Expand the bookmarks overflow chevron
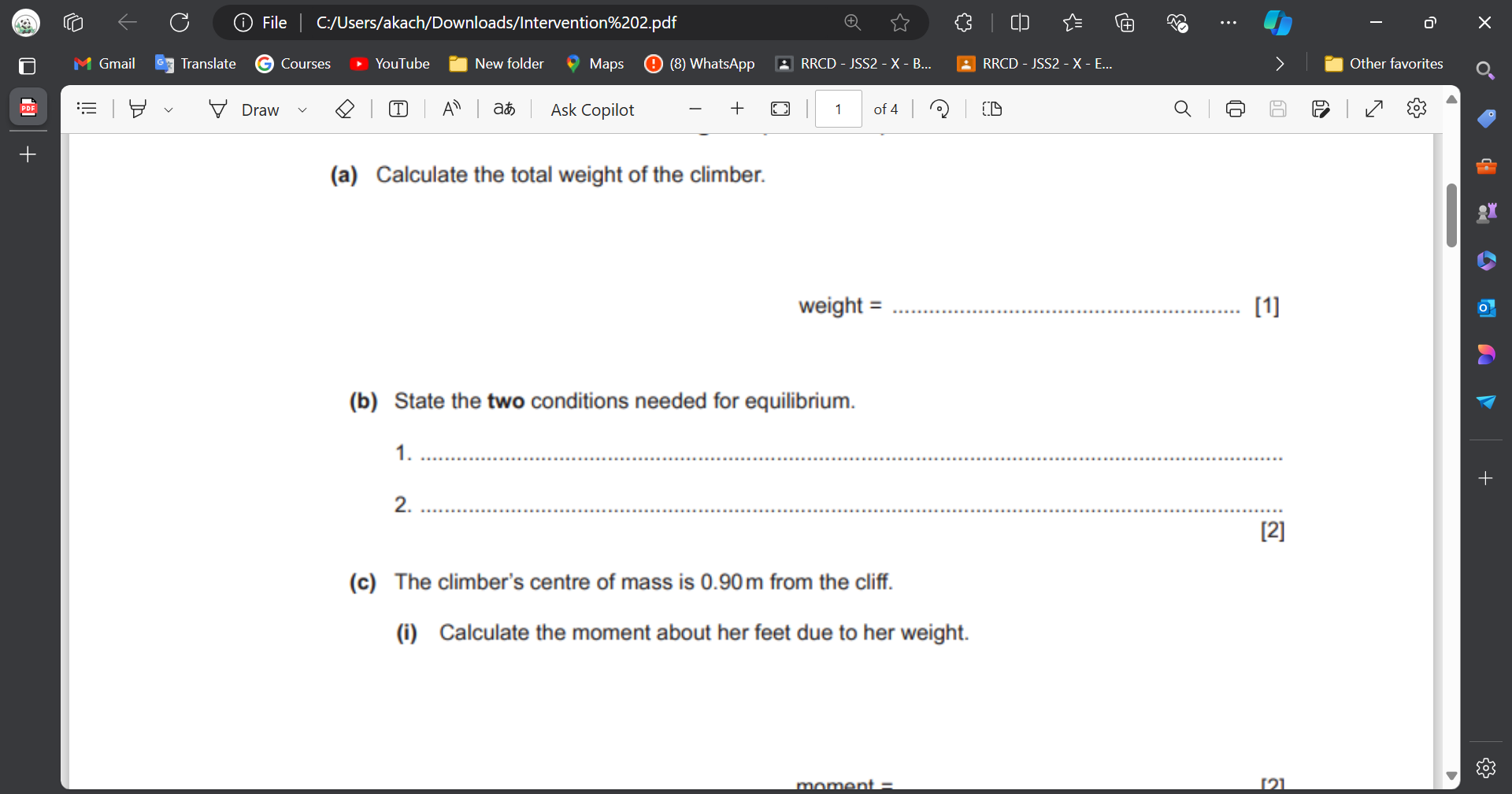1512x794 pixels. (1280, 64)
